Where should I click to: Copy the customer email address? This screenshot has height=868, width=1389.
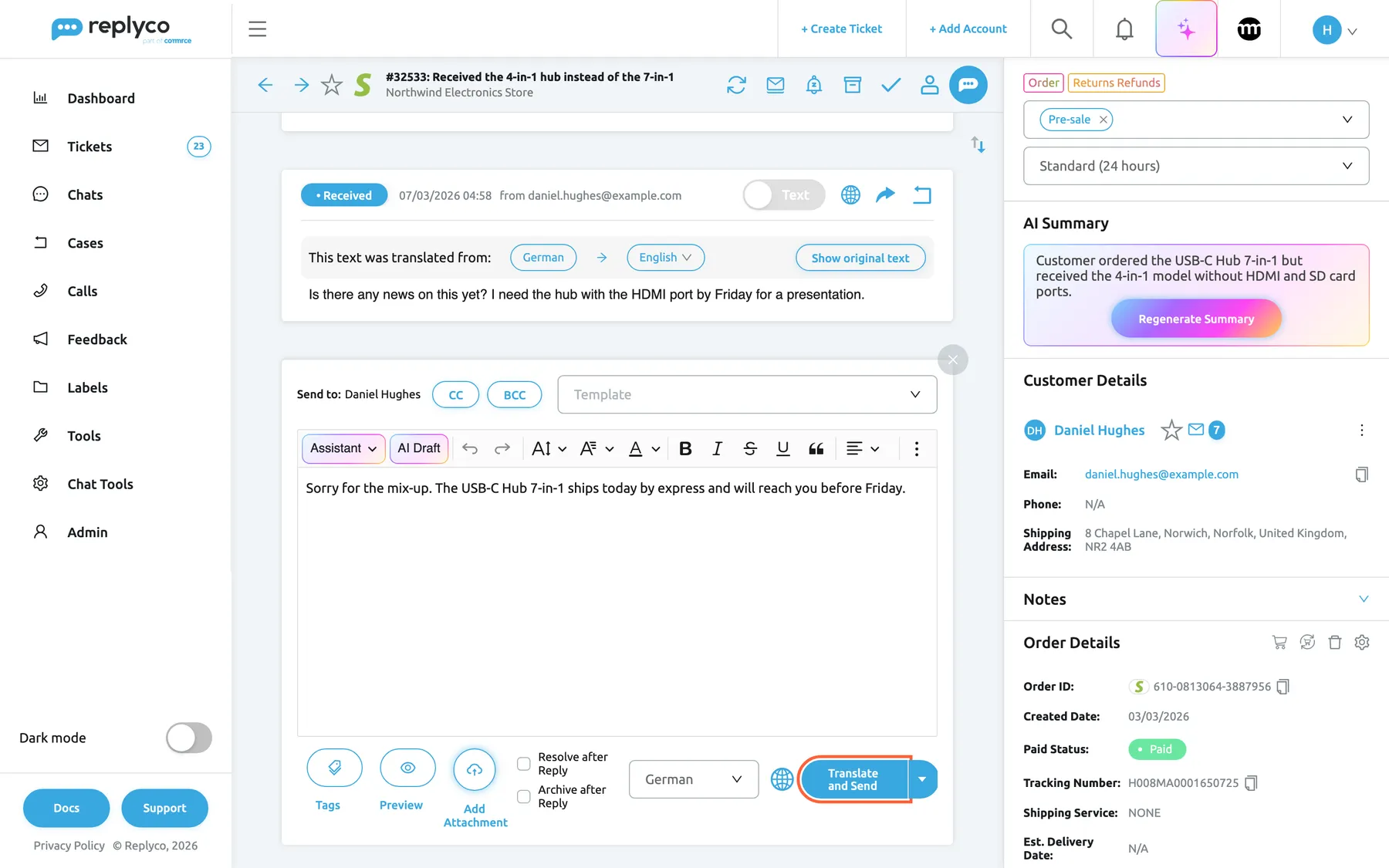1361,475
